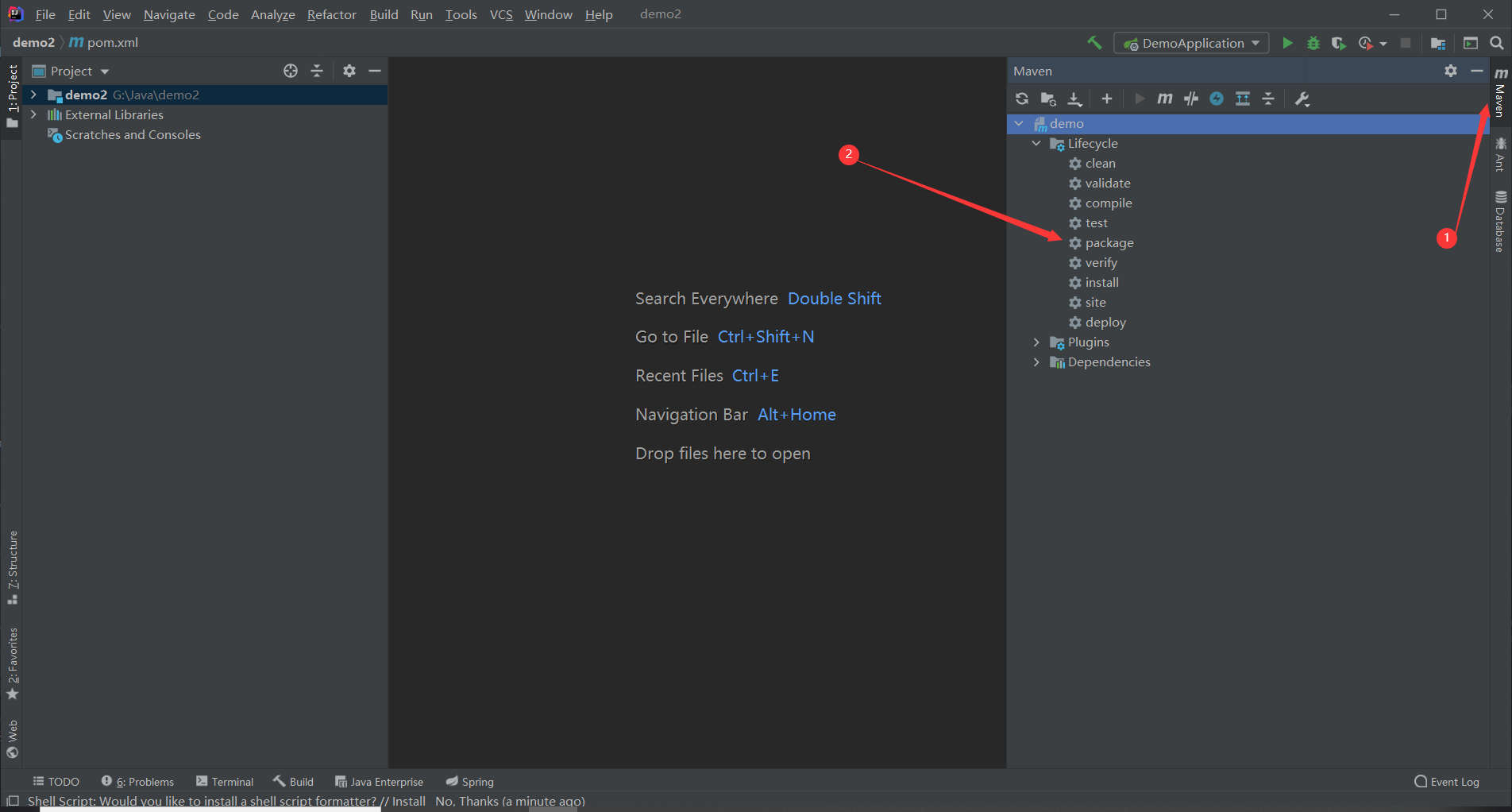Expand the demo2 project folder
This screenshot has height=812, width=1512.
33,95
